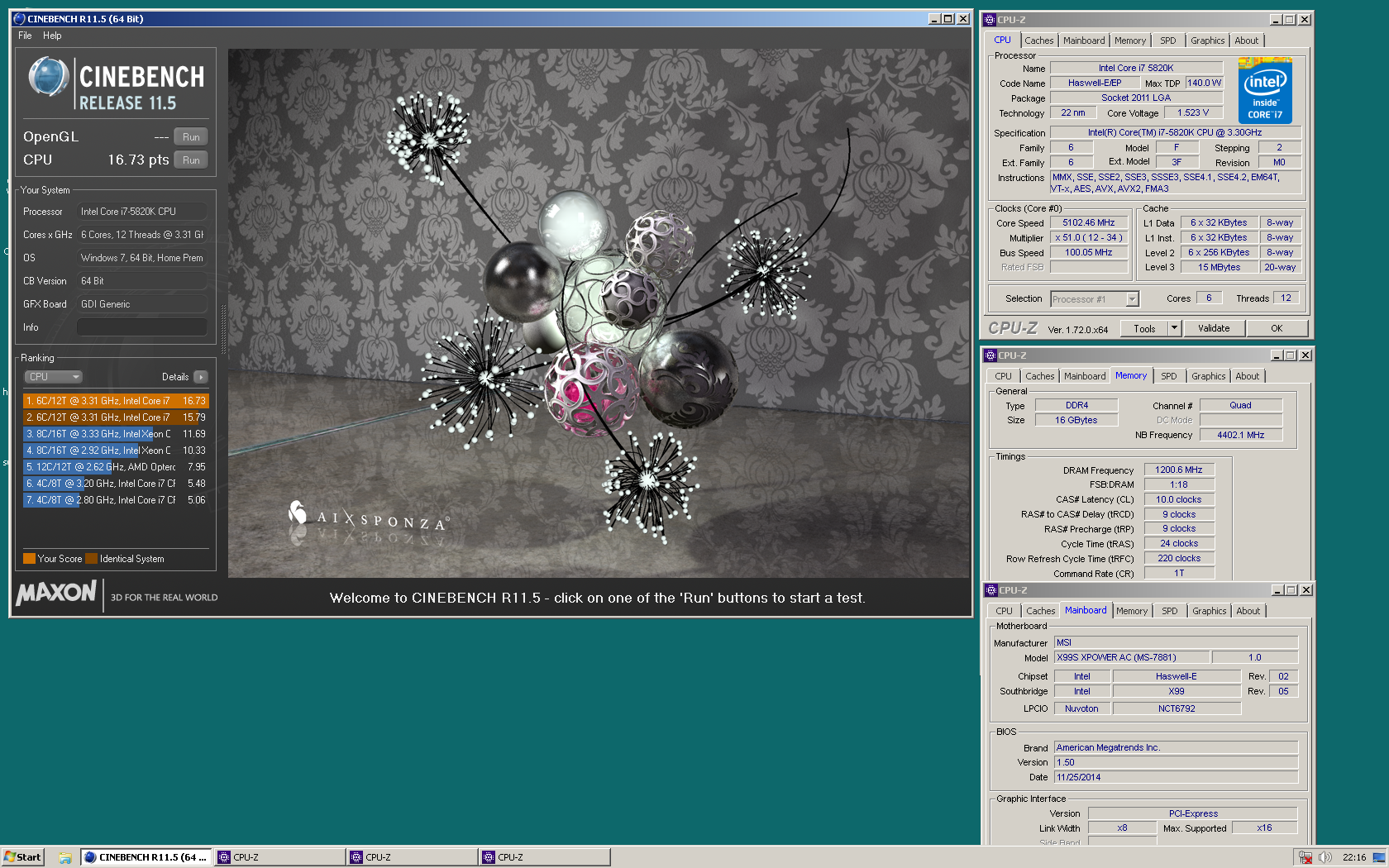Select ranking entry 1 with score 16.73

tap(116, 401)
